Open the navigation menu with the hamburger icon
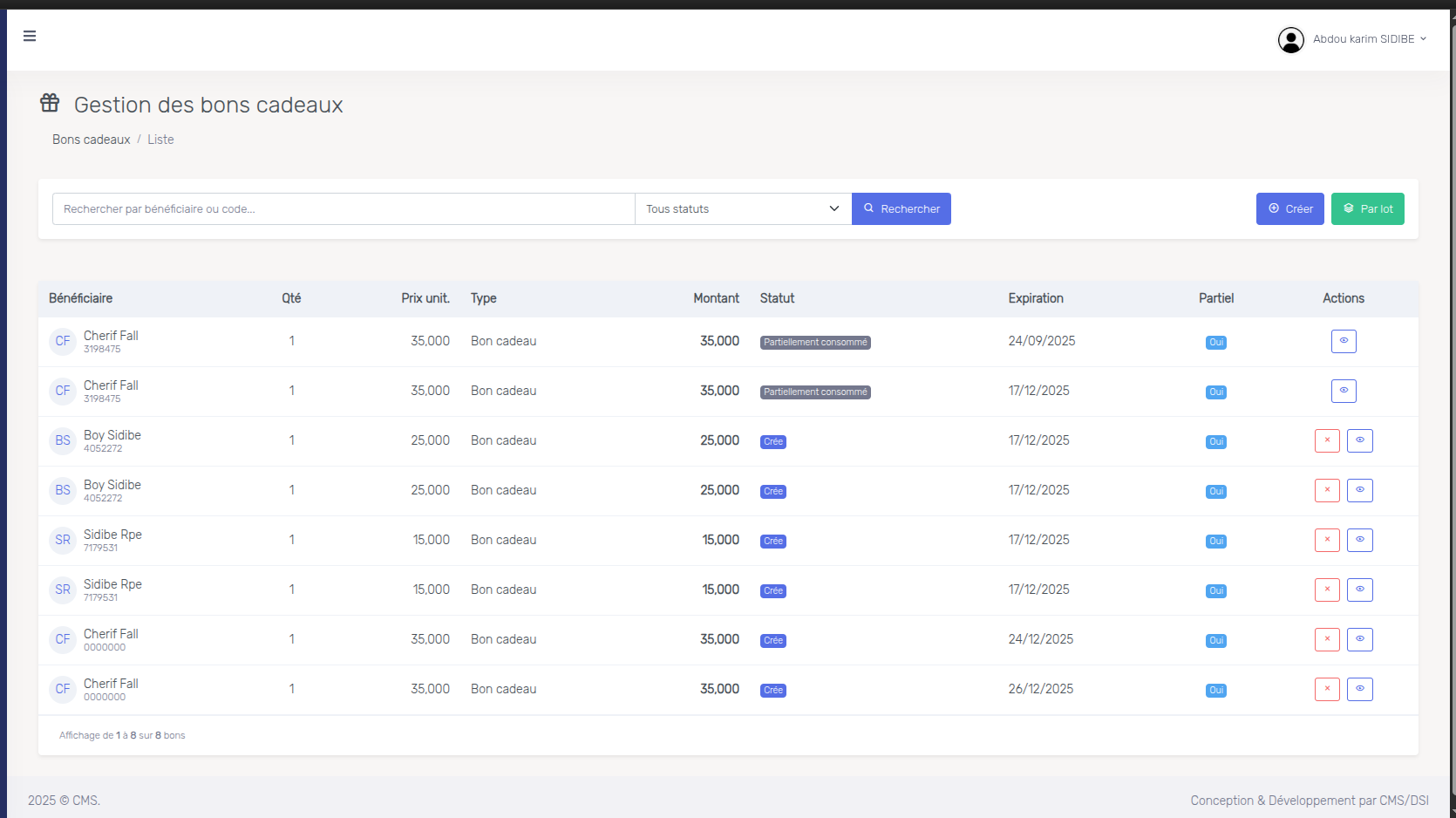Screen dimensions: 1456x818 [x=30, y=36]
